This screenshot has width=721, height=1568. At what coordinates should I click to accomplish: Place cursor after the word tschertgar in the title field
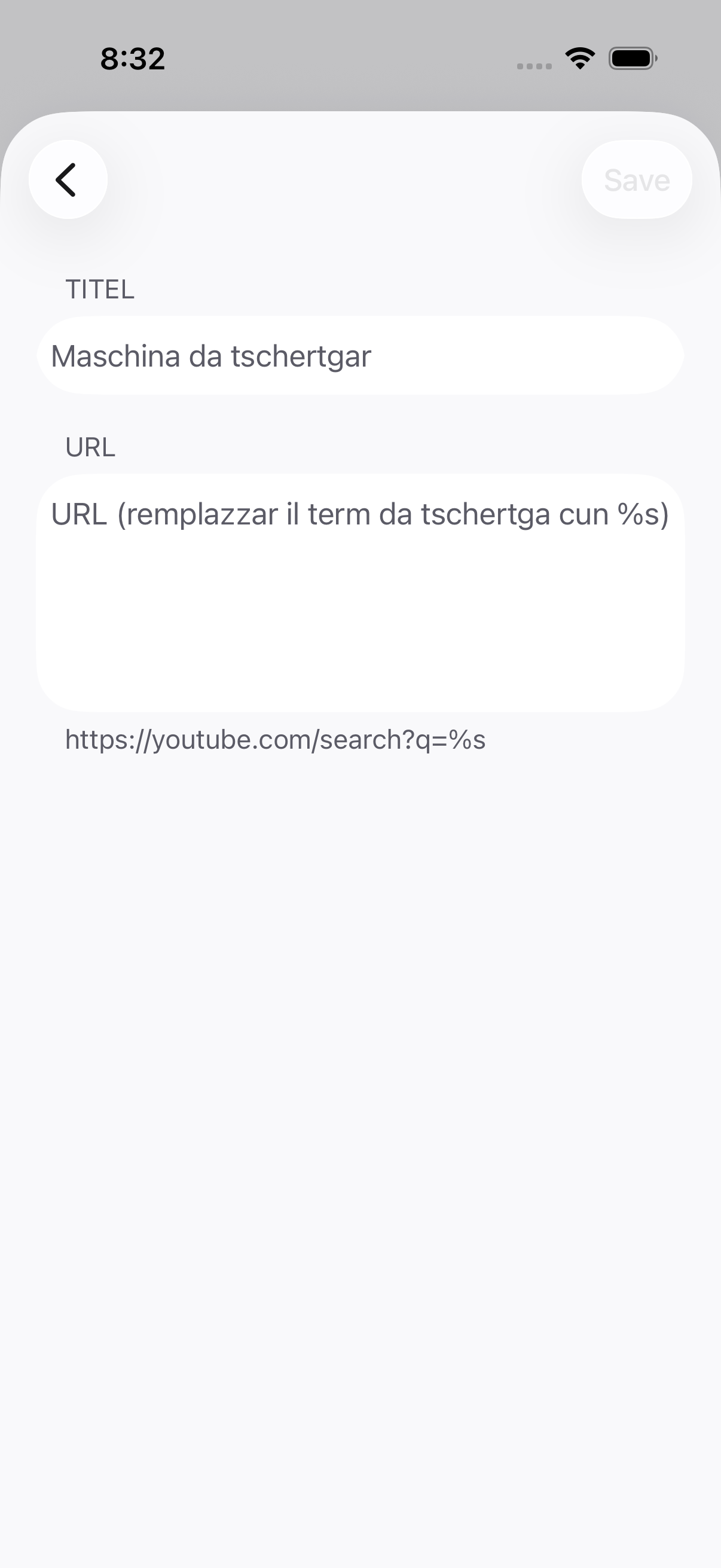point(372,356)
